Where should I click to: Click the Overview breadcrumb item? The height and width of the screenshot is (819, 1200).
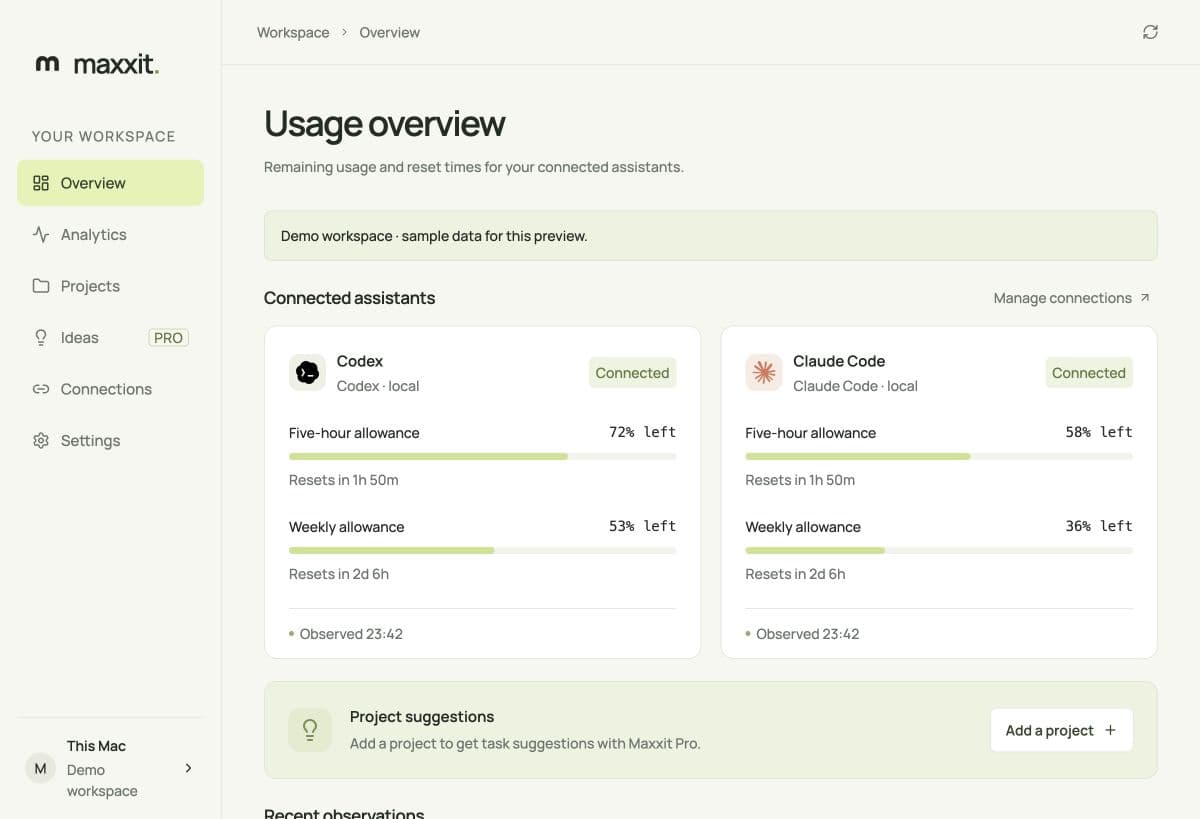click(x=389, y=32)
